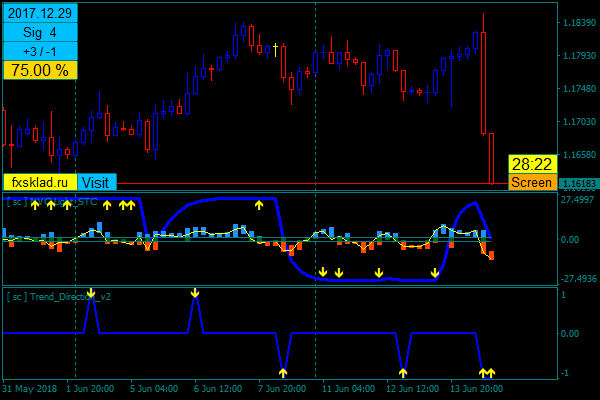The height and width of the screenshot is (400, 600).
Task: Click the yellow doji candle on price chart
Action: pyautogui.click(x=276, y=50)
